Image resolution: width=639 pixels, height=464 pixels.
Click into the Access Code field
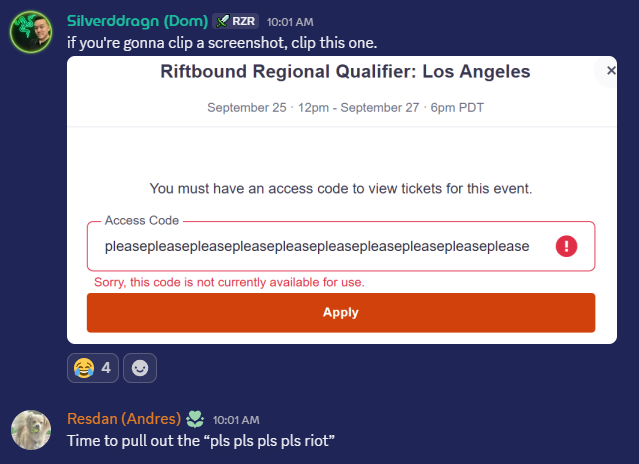pyautogui.click(x=341, y=246)
